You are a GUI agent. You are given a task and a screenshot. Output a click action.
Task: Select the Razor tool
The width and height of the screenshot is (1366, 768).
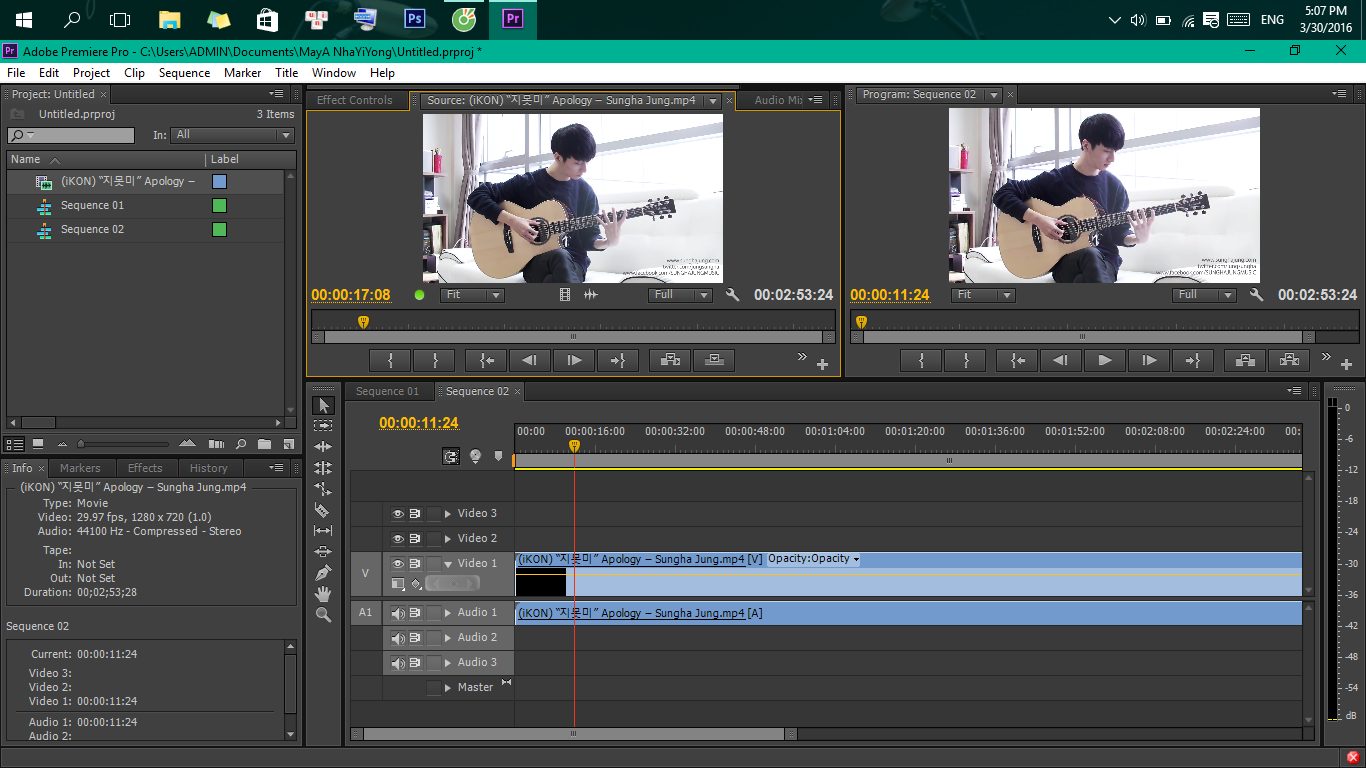point(323,510)
